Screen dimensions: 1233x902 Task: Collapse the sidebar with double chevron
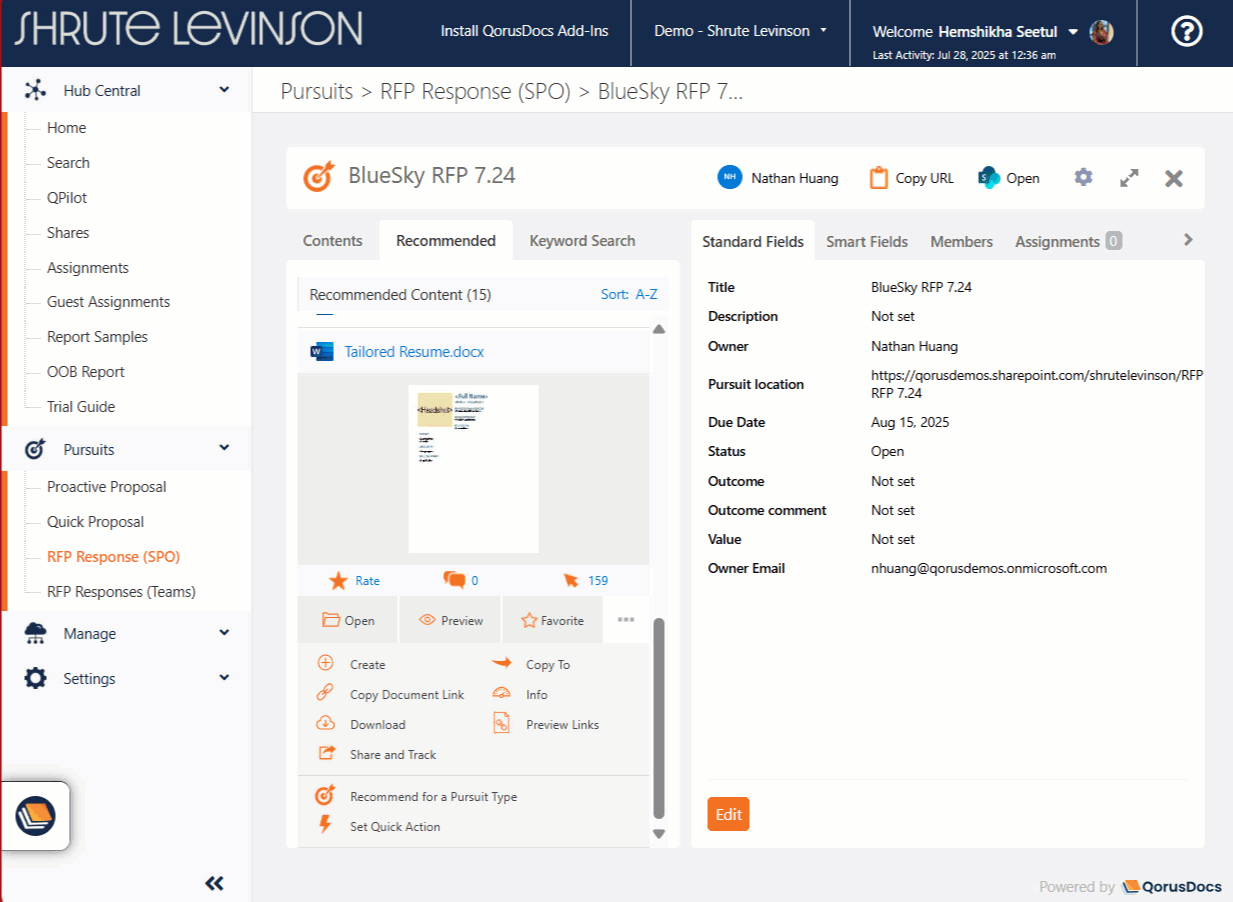(x=214, y=883)
